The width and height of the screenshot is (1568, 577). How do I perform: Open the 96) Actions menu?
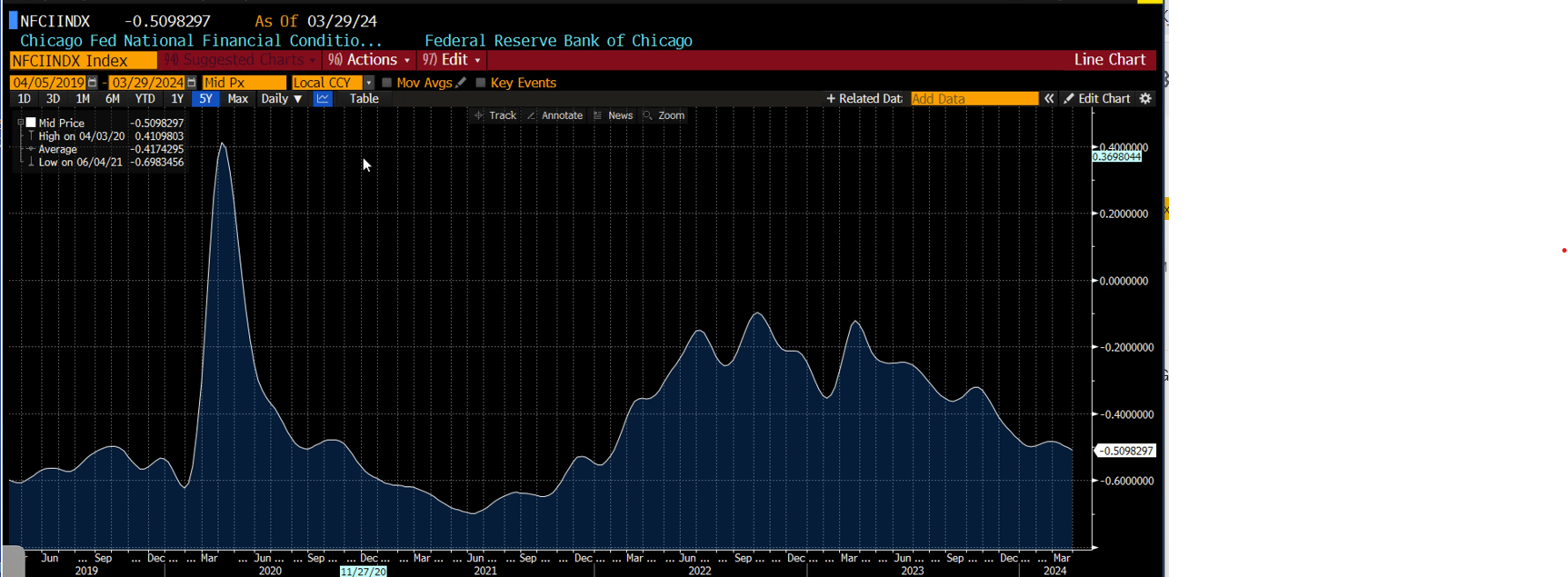click(x=370, y=60)
